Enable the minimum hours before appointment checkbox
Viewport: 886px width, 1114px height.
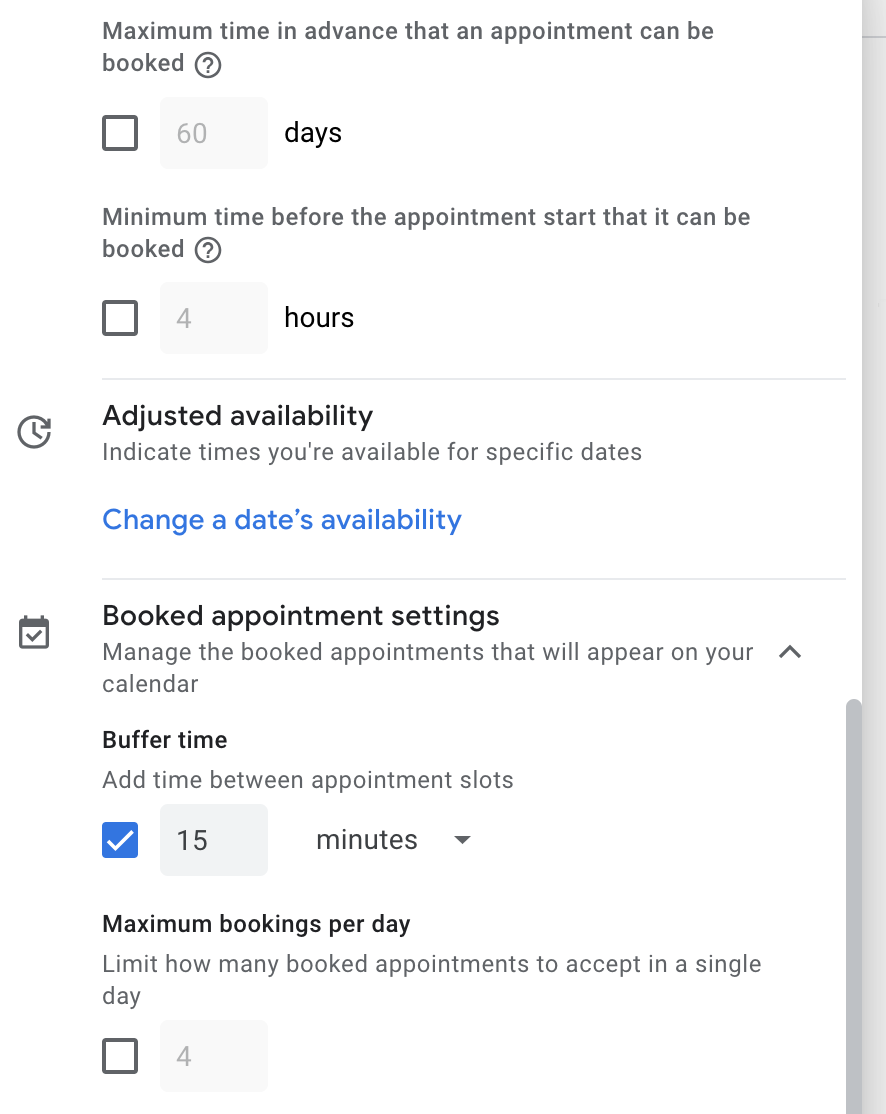(x=120, y=318)
